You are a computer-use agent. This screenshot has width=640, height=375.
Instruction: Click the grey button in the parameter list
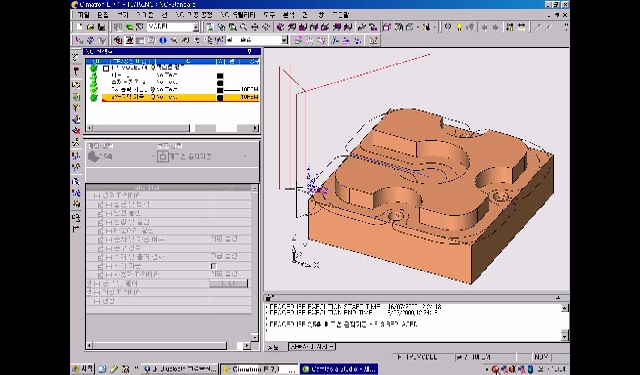tap(229, 283)
